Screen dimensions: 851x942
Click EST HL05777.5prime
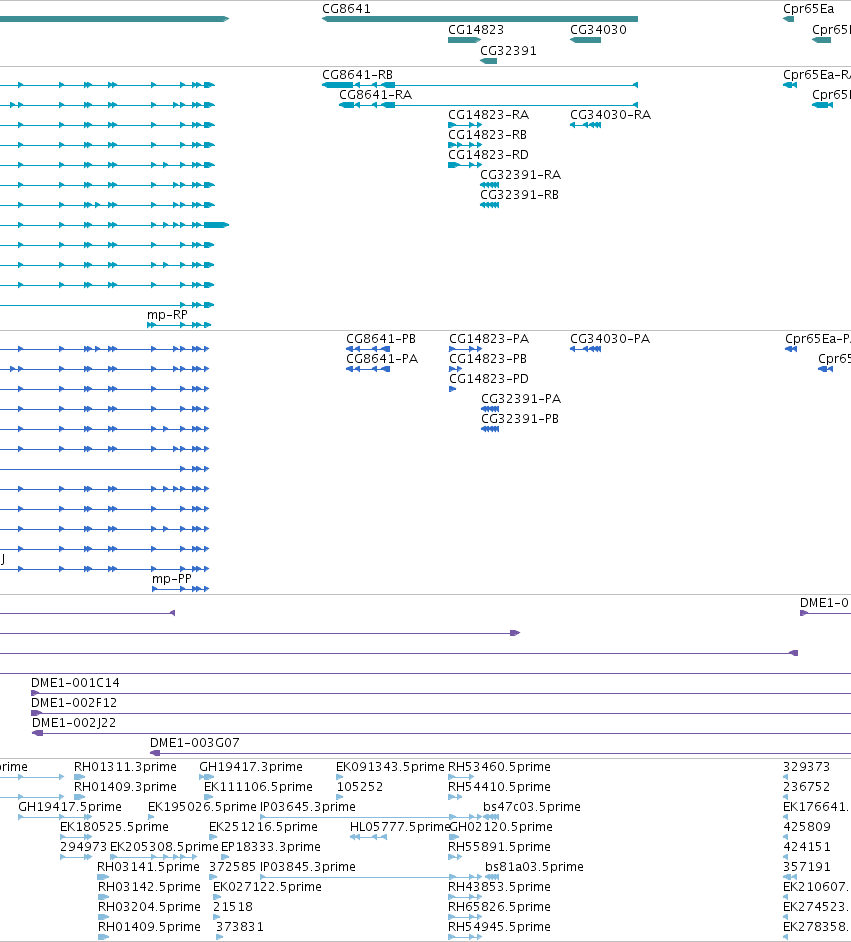coord(400,827)
